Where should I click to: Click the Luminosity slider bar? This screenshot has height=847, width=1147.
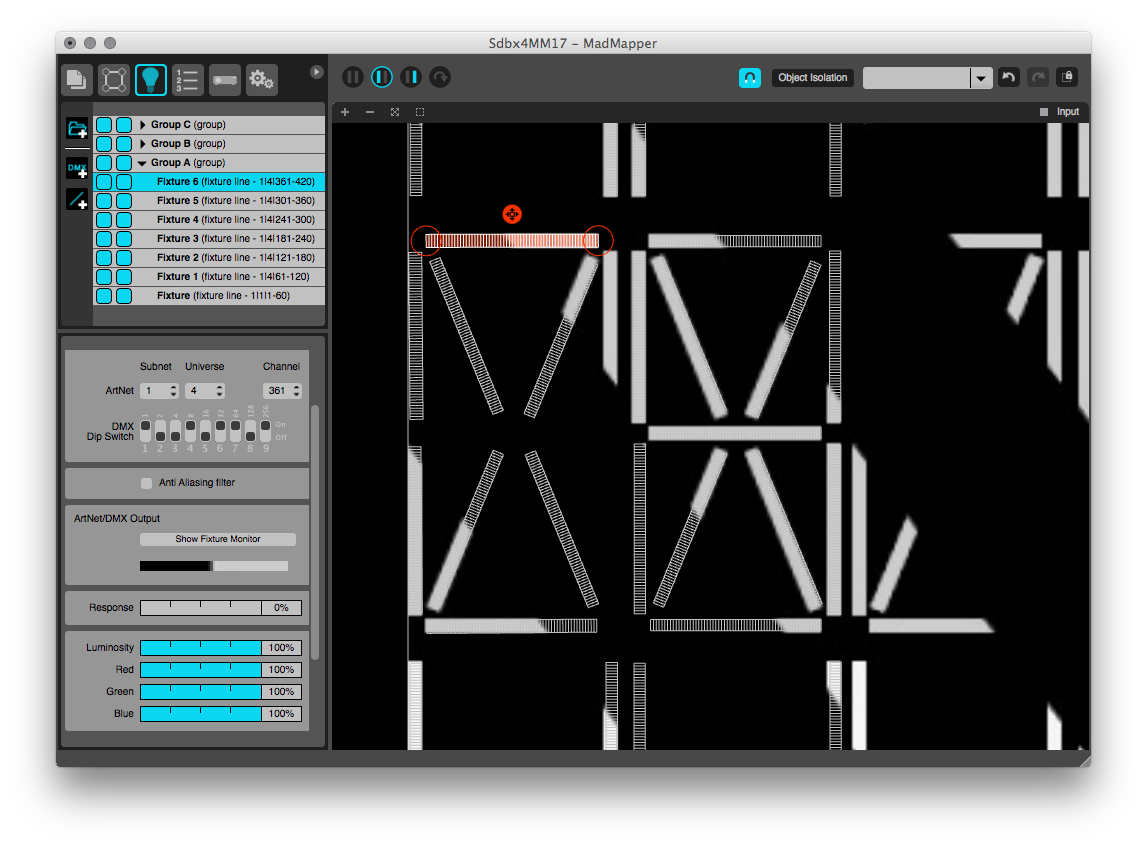click(200, 648)
